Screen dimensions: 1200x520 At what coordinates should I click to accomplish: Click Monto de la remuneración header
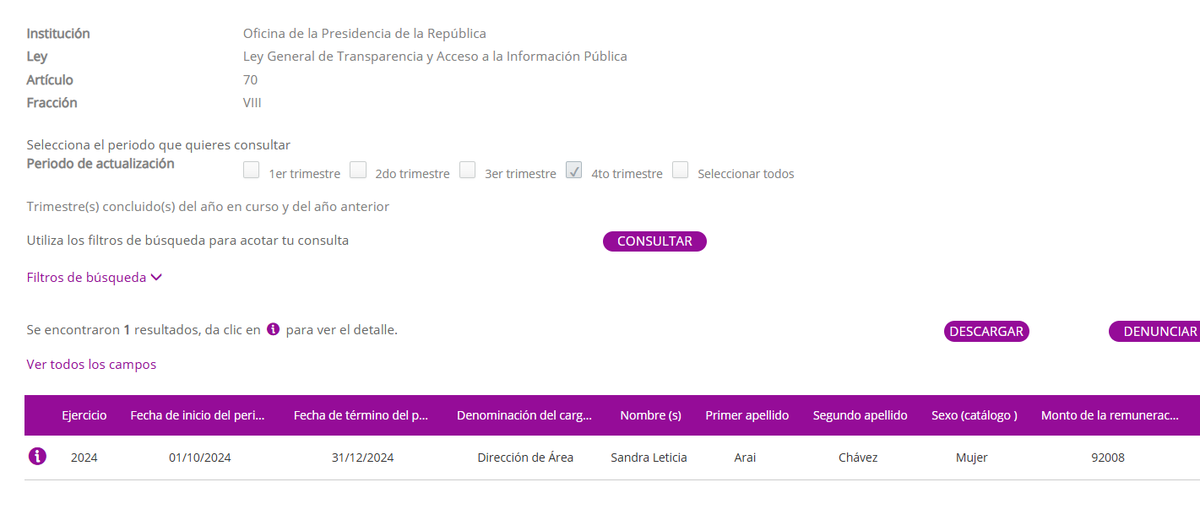click(x=1110, y=415)
